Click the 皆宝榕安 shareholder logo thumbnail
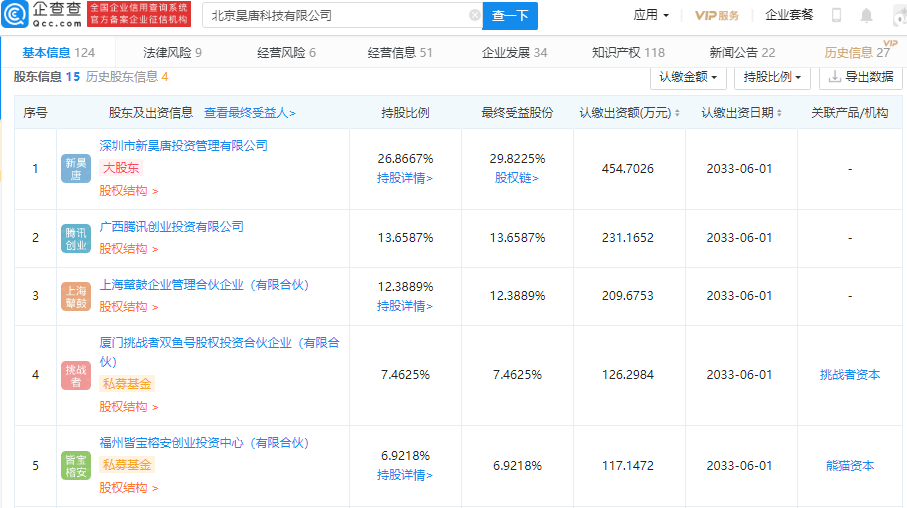 pyautogui.click(x=76, y=466)
